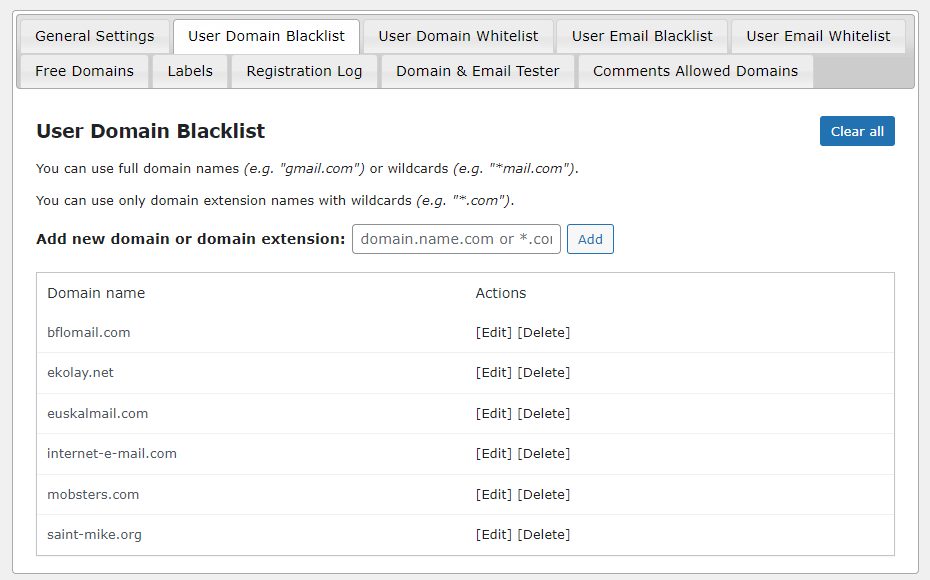Delete the mobsters.com domain
This screenshot has width=930, height=580.
pos(544,494)
